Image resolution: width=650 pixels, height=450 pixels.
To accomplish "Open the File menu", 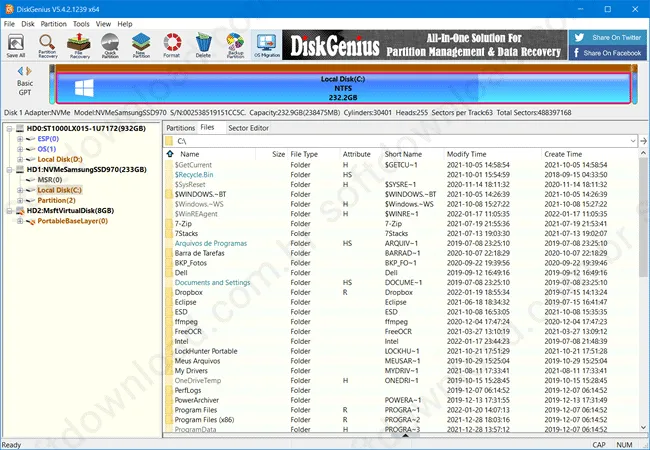I will point(9,24).
